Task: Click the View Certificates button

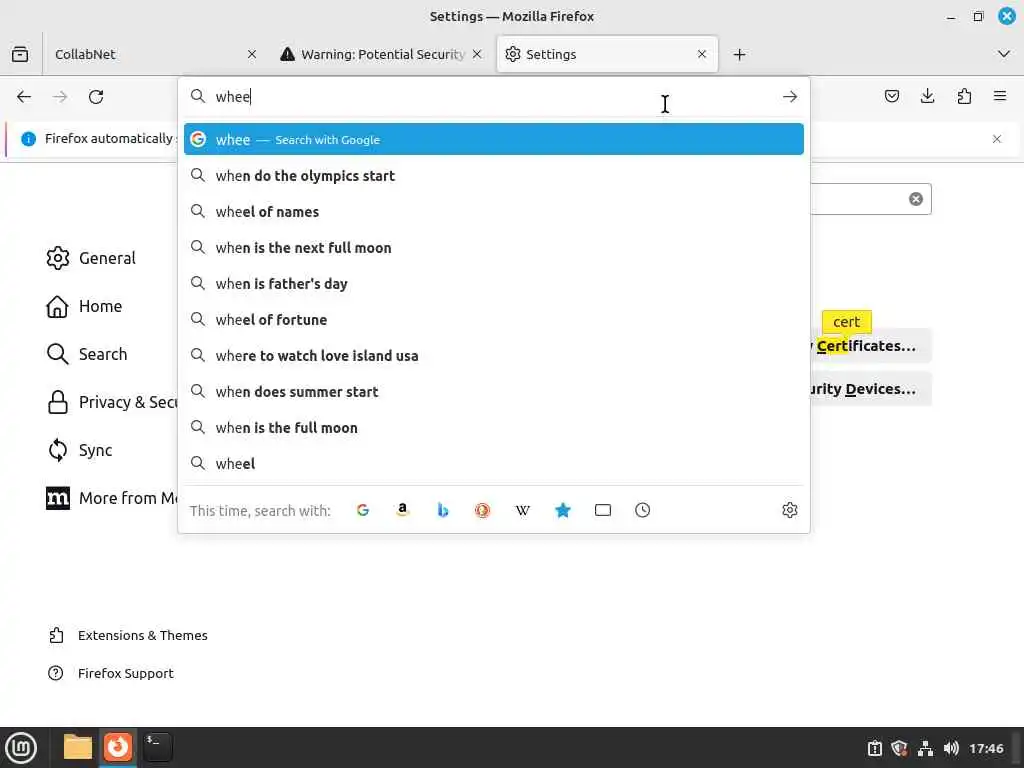Action: coord(871,345)
